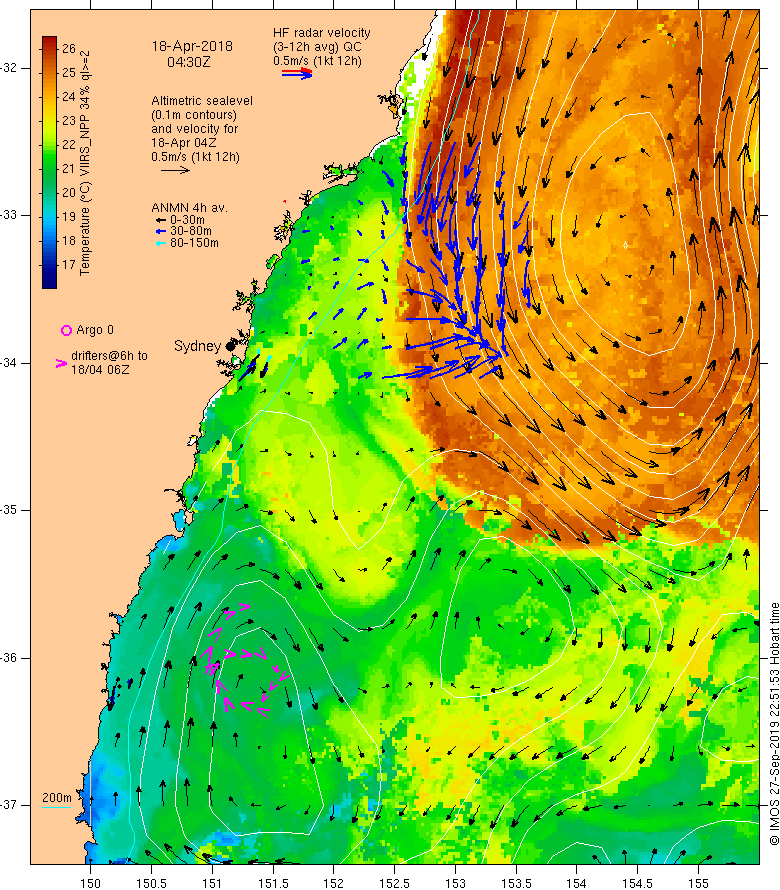Click the 155 longitude axis label
The image size is (780, 890).
[x=698, y=883]
